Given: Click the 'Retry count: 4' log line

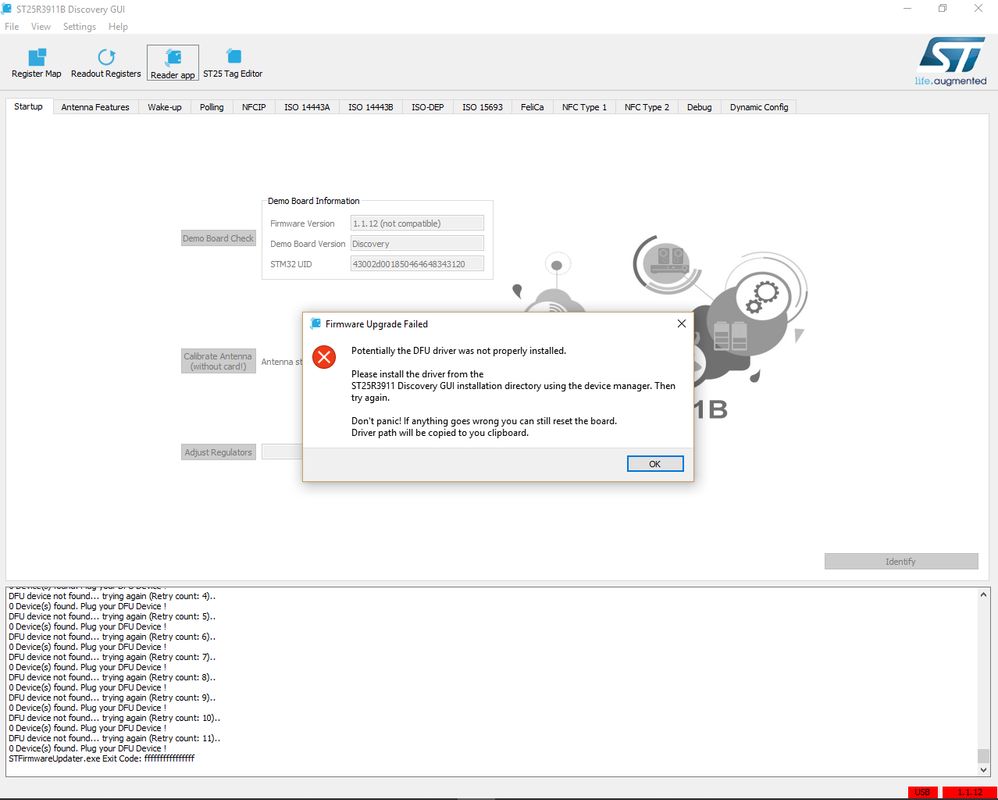Looking at the screenshot, I should coord(112,596).
